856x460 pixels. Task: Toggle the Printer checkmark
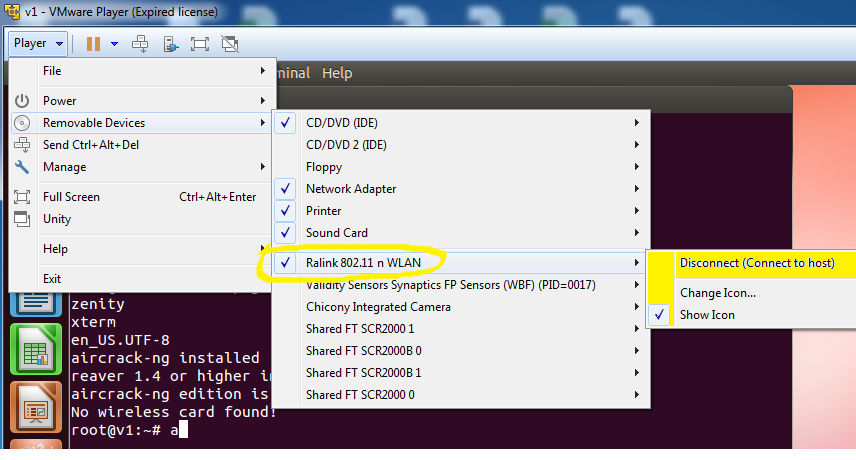tap(286, 211)
